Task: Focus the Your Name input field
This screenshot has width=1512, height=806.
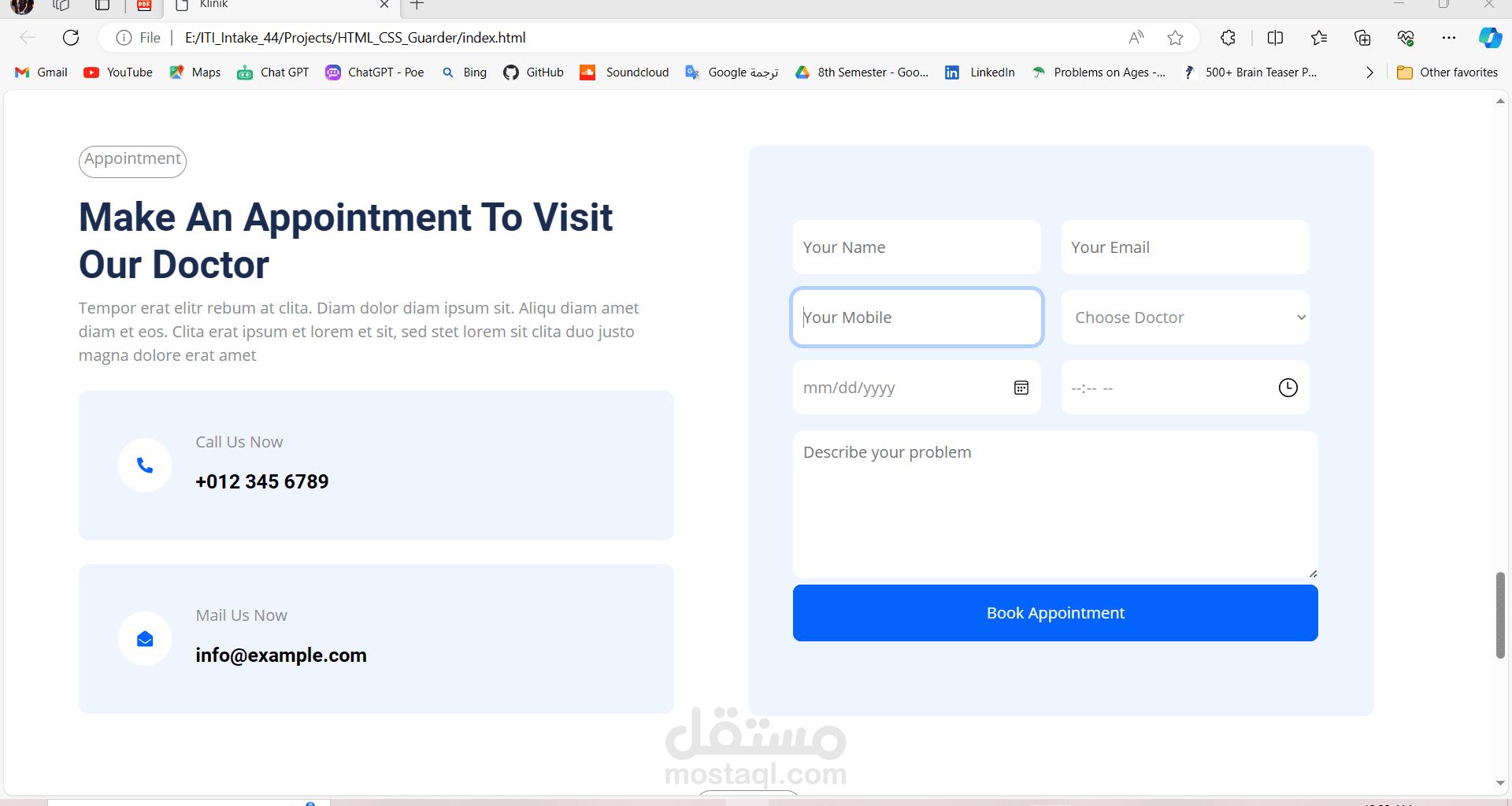Action: (917, 247)
